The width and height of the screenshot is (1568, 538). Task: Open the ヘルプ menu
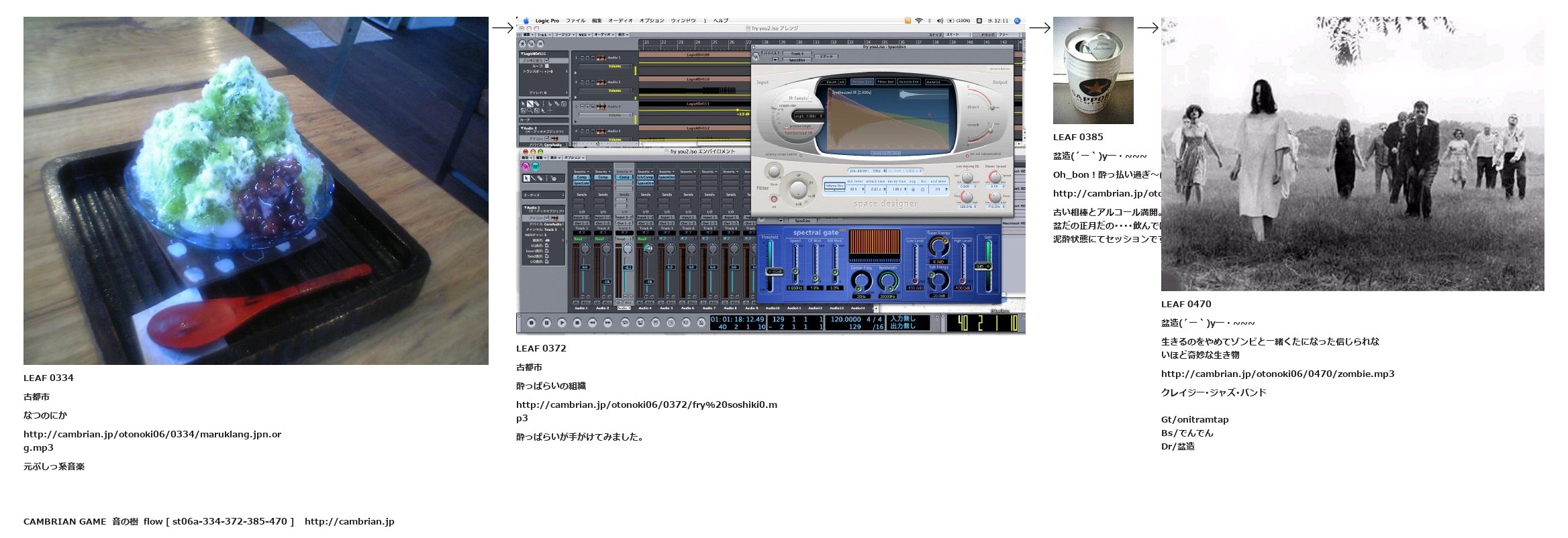point(721,21)
